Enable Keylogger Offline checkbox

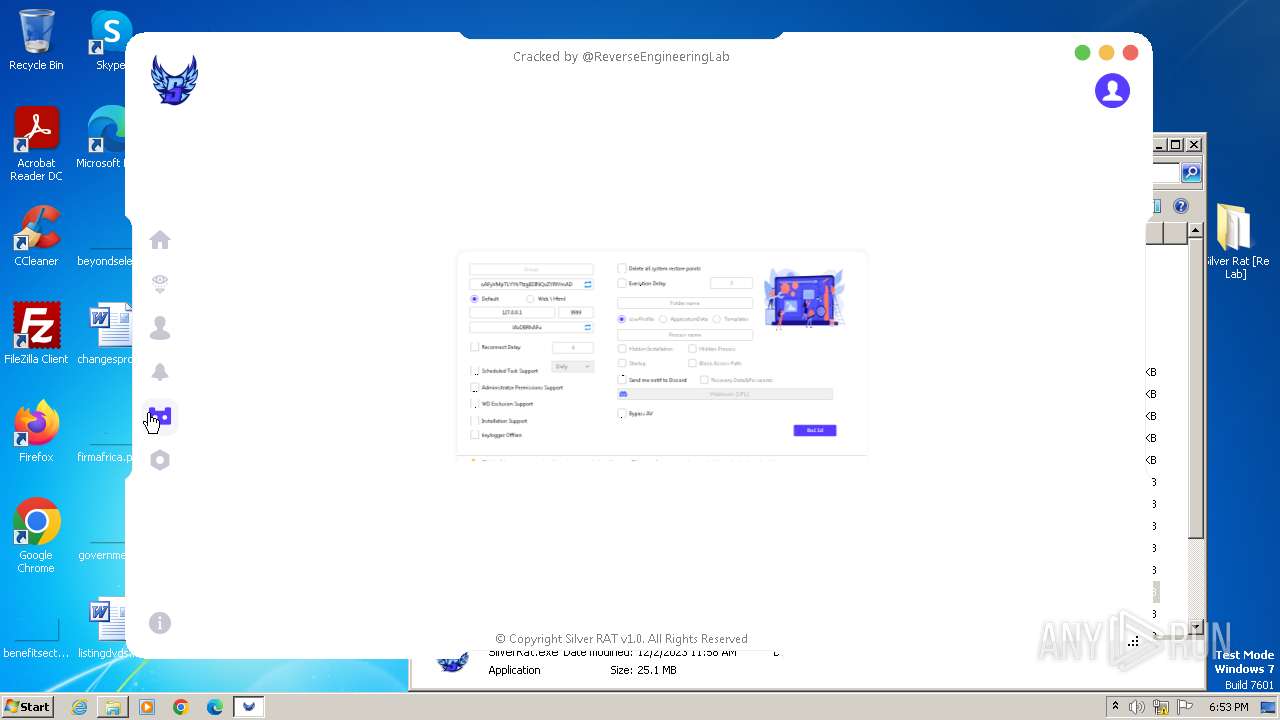475,435
